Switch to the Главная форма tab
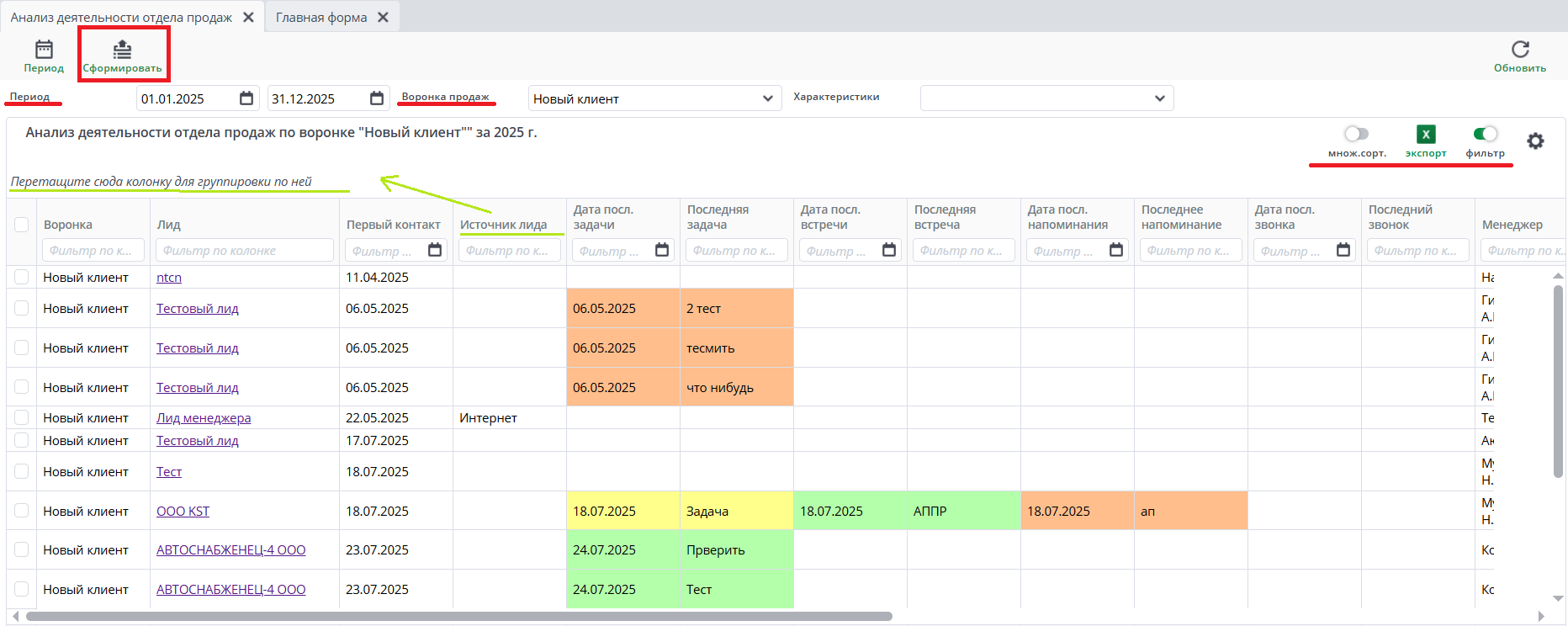The height and width of the screenshot is (626, 1568). [x=321, y=18]
